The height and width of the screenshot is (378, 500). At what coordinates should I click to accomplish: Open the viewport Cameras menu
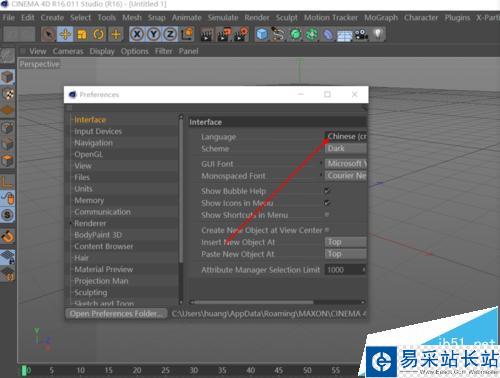pyautogui.click(x=68, y=51)
